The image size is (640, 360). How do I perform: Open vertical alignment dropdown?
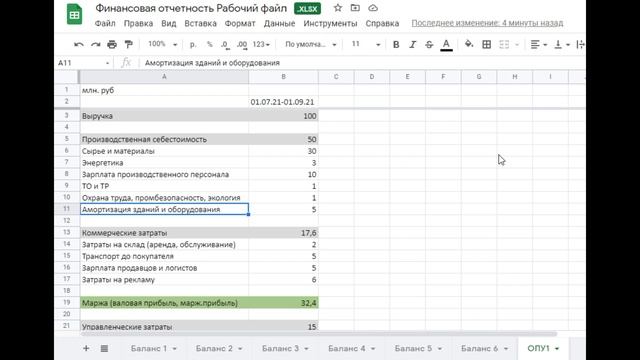coord(562,44)
